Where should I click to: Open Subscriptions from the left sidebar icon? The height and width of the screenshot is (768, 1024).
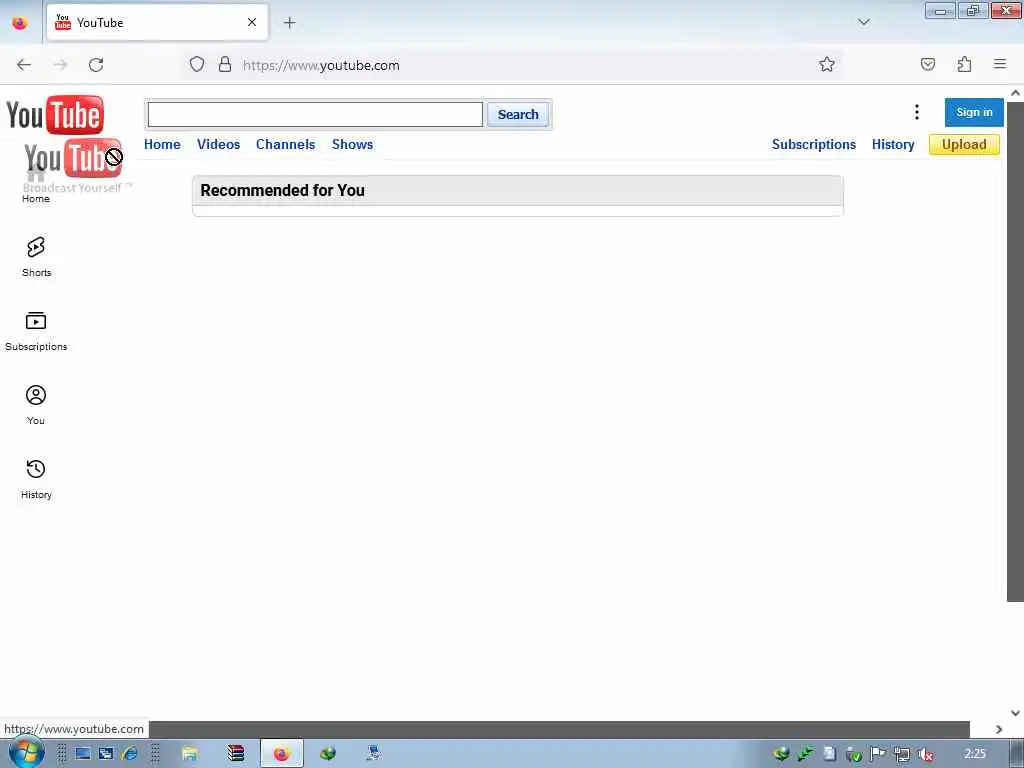[x=36, y=331]
